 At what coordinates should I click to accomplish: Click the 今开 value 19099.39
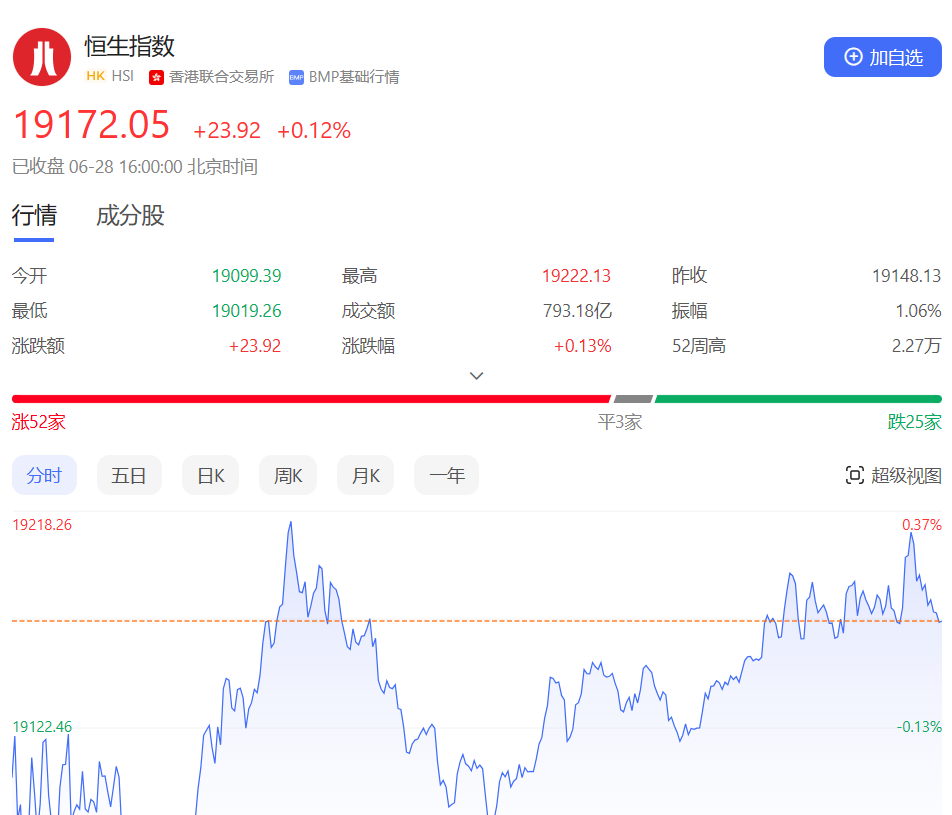pyautogui.click(x=246, y=276)
